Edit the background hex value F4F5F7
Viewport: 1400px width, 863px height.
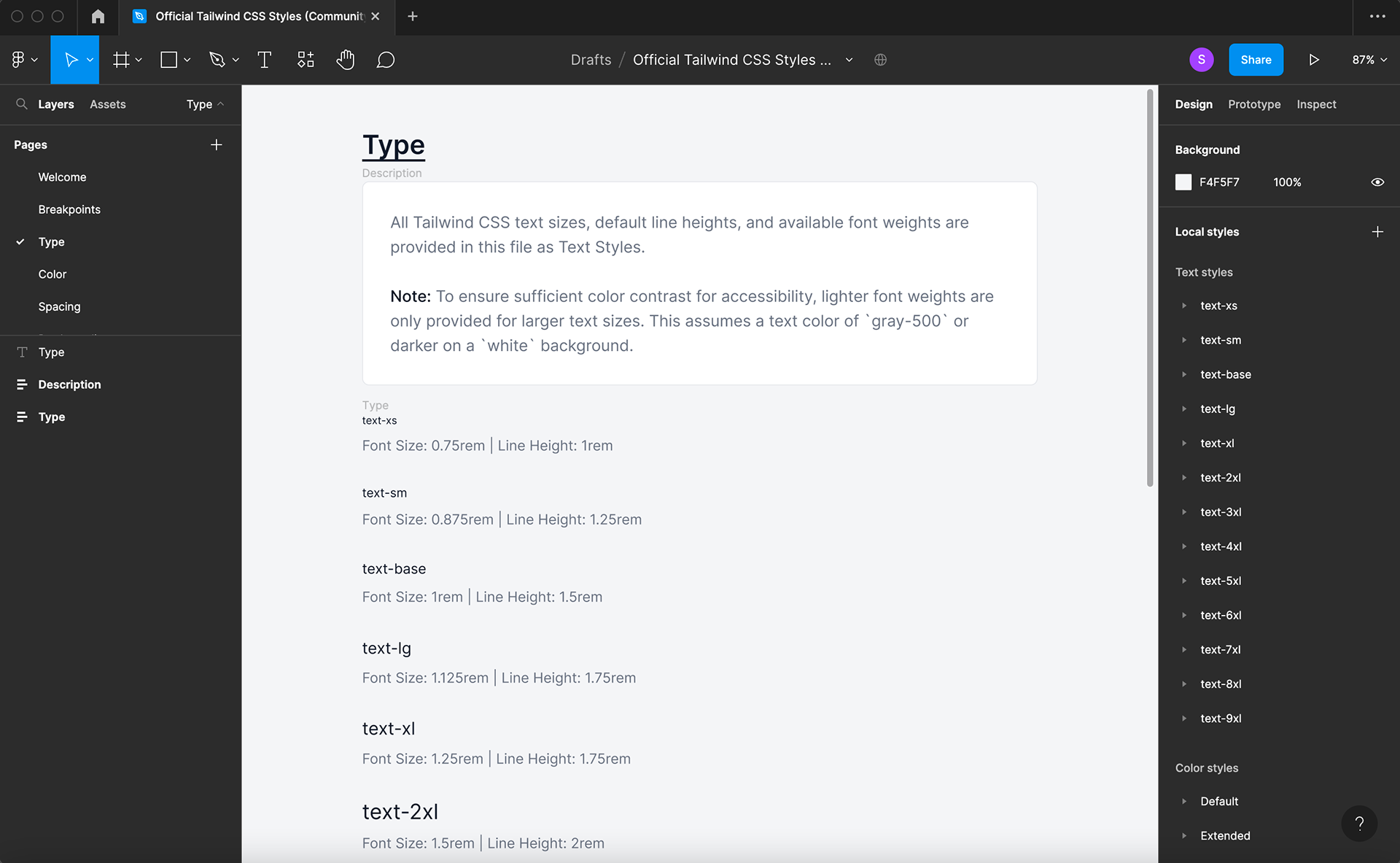pyautogui.click(x=1219, y=182)
